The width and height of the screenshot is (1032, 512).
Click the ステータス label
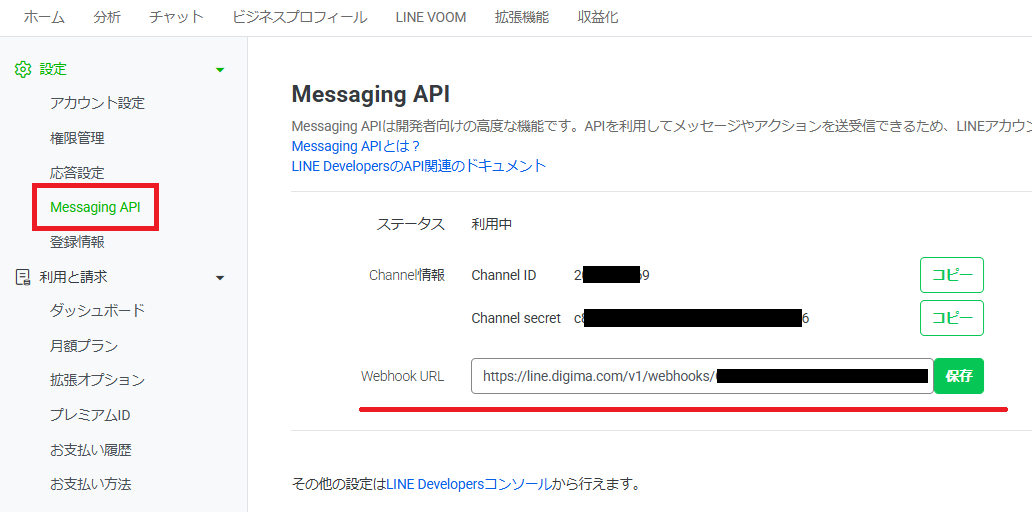tap(411, 224)
